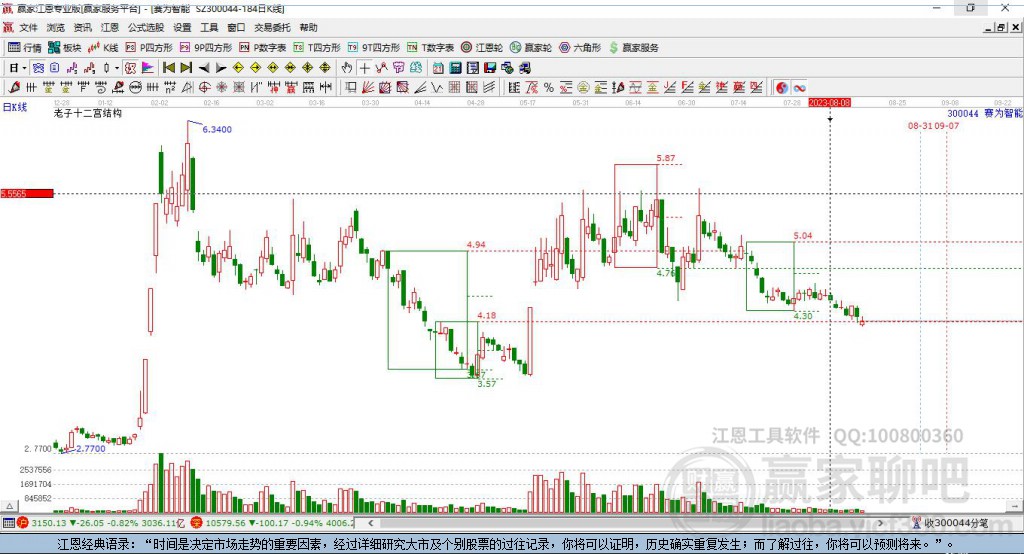Open the 六角形 hexagon tool
Screen dimensions: 1024x554
tap(581, 47)
